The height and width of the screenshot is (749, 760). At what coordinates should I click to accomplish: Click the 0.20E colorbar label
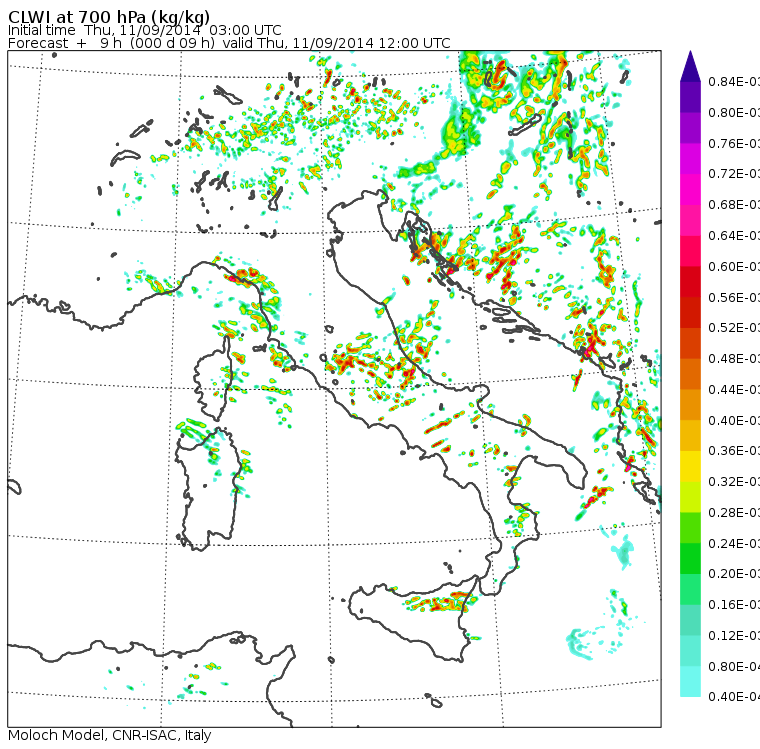[734, 574]
